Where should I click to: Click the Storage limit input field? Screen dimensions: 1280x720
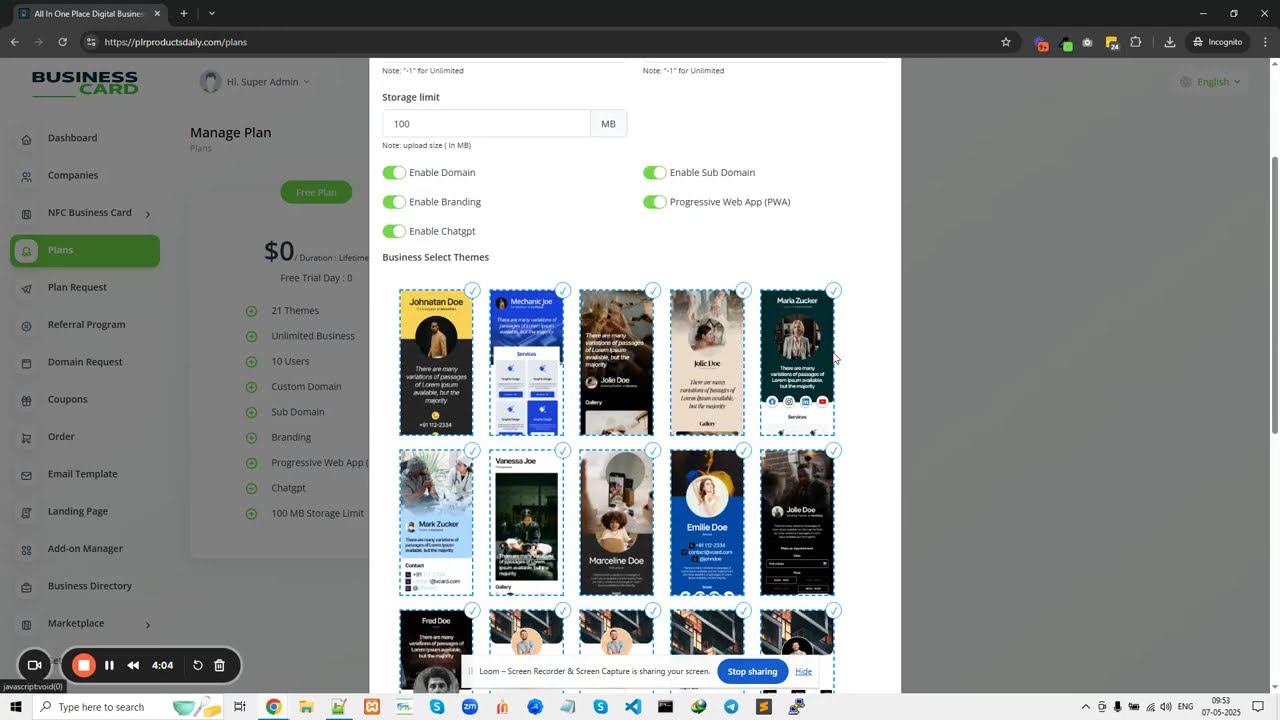[486, 124]
